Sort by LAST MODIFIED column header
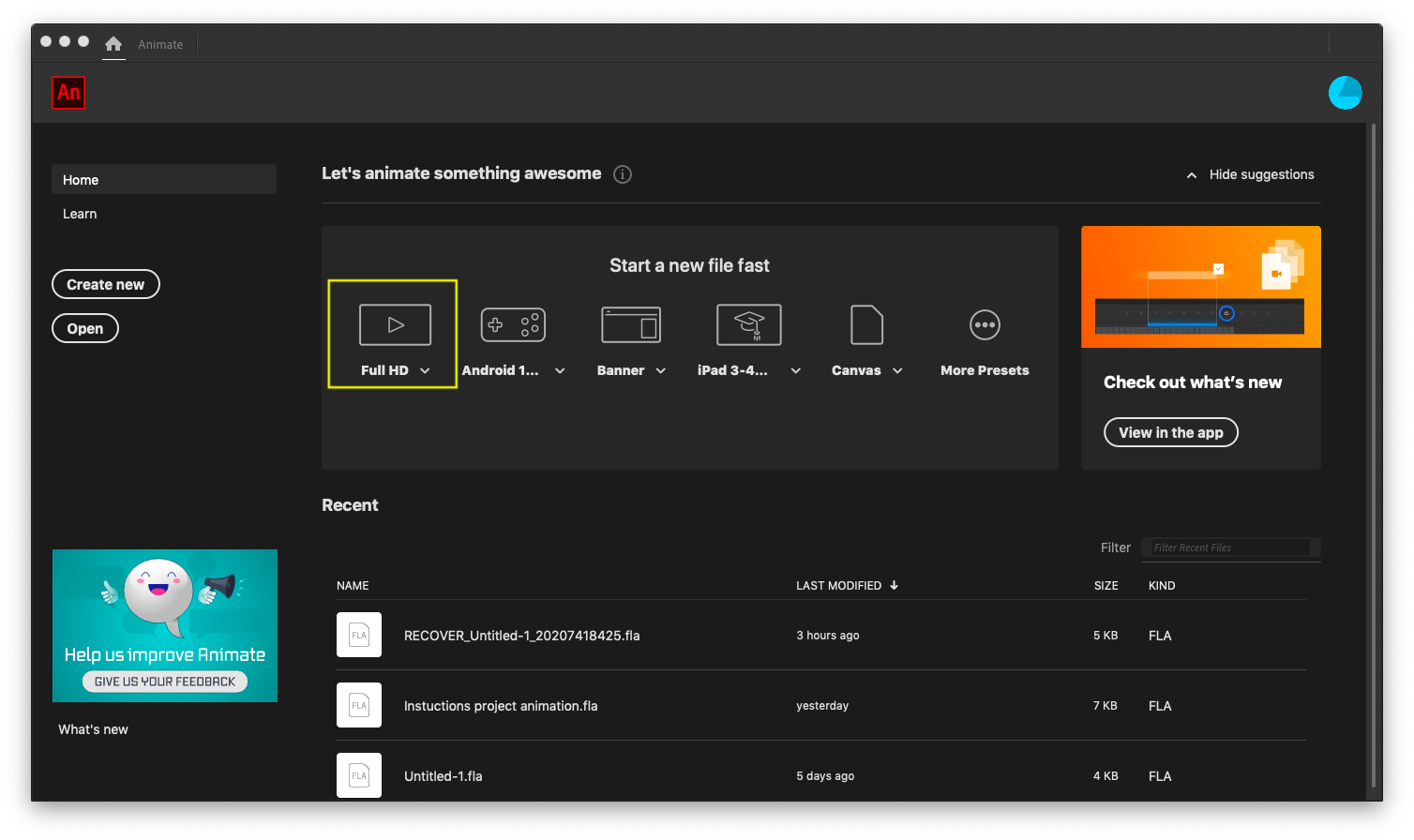 click(838, 586)
